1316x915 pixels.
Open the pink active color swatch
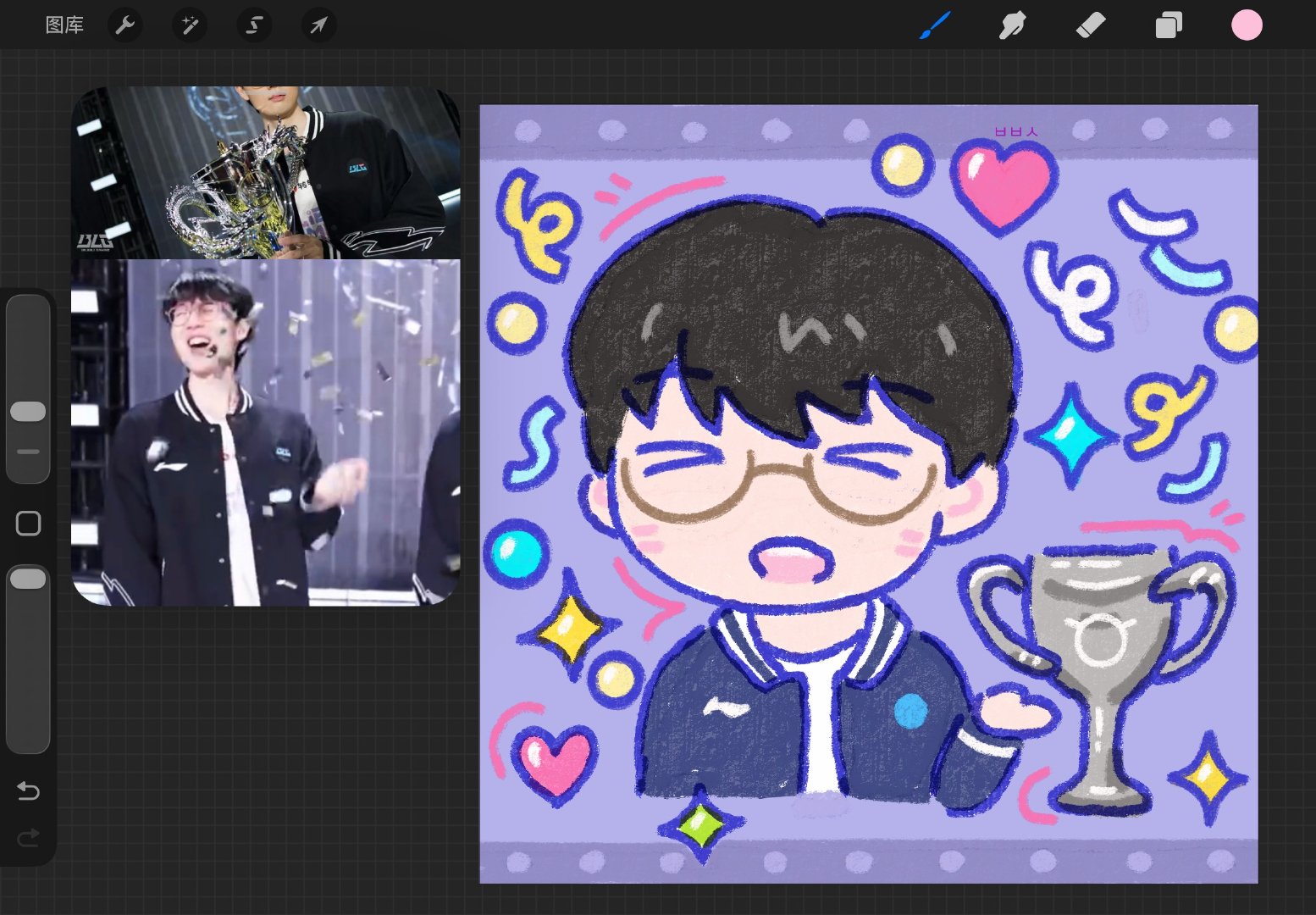click(x=1247, y=25)
